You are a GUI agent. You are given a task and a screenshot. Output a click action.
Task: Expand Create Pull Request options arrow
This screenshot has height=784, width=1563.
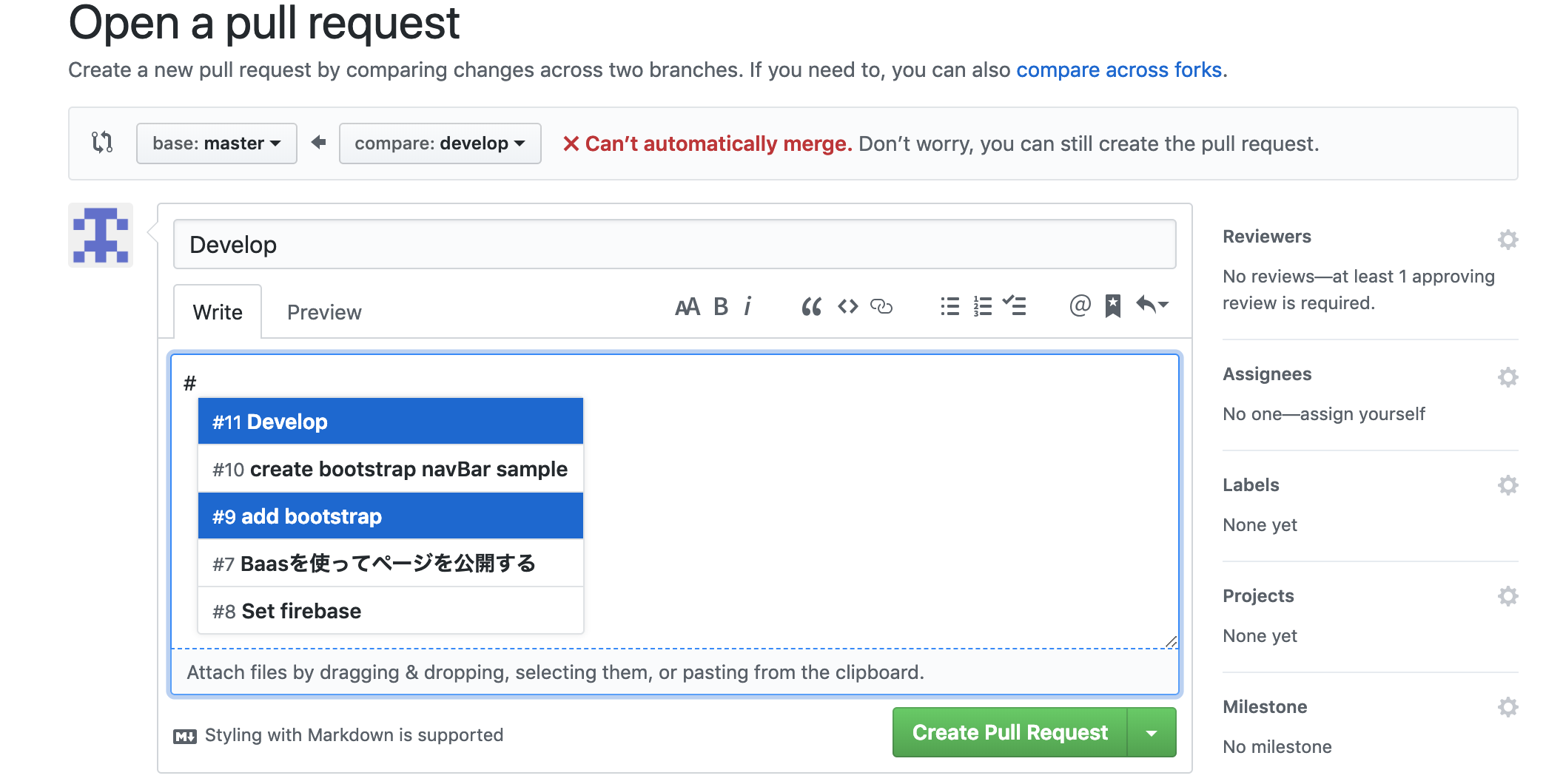1152,733
